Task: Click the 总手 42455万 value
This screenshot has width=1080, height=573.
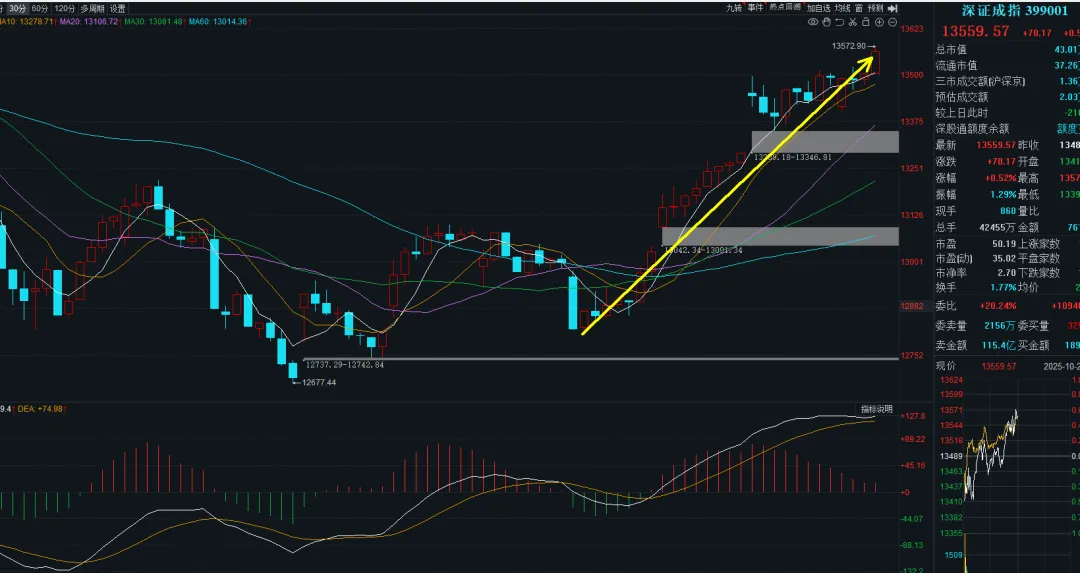Action: click(999, 227)
